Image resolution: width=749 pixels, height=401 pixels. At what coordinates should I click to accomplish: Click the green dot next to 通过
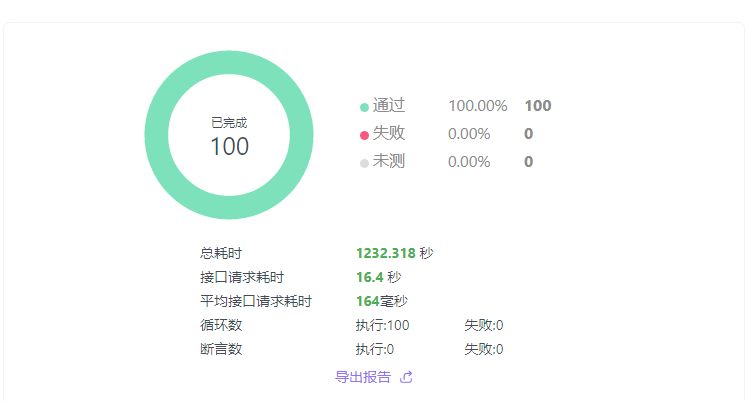pyautogui.click(x=364, y=107)
